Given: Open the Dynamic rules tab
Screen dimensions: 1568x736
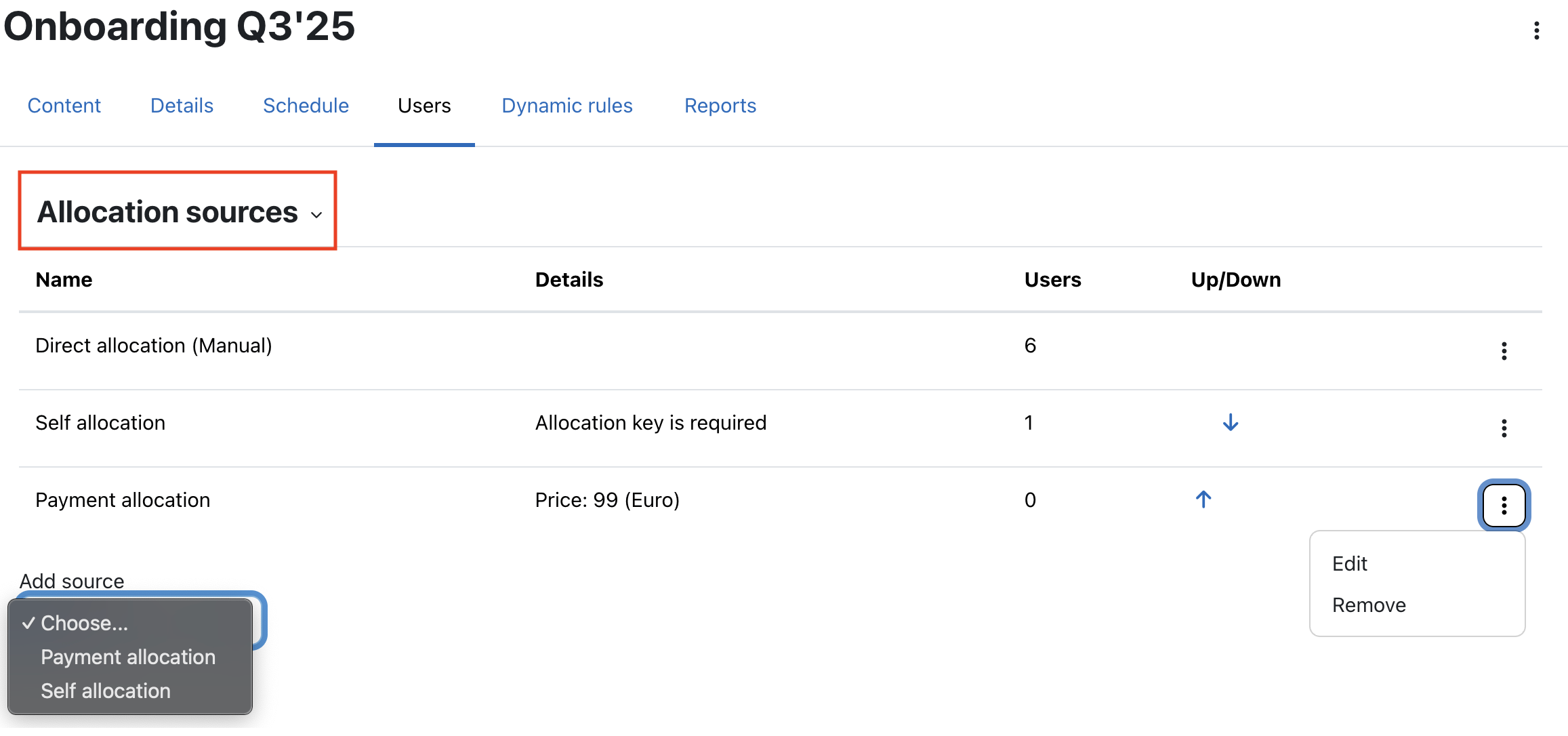Looking at the screenshot, I should (x=566, y=106).
